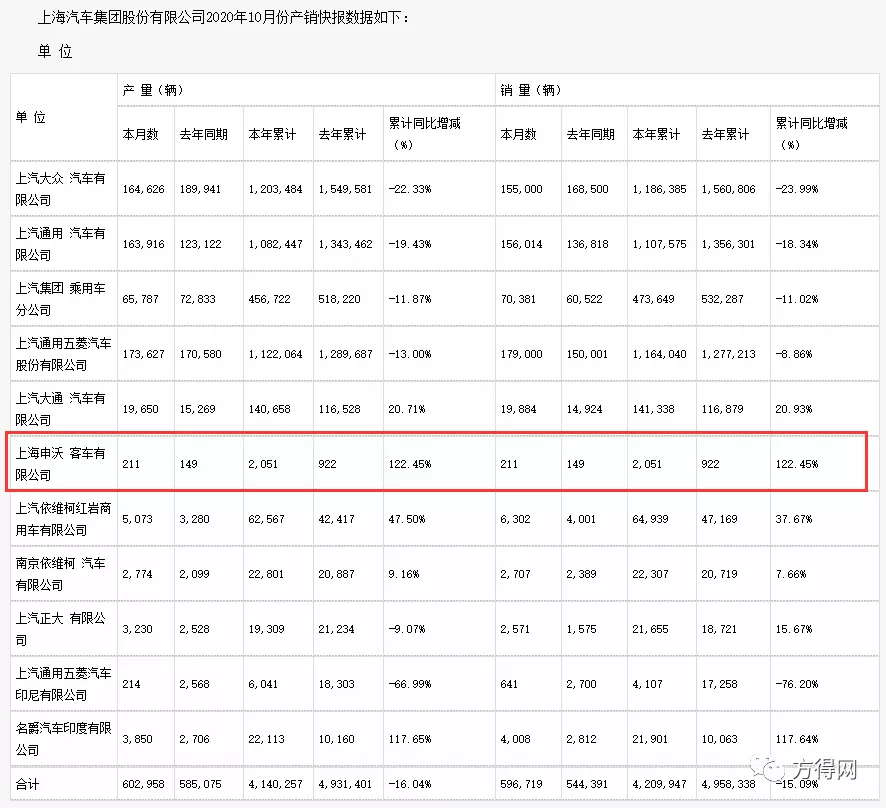
Task: Select the value 518,220
Action: tap(339, 299)
